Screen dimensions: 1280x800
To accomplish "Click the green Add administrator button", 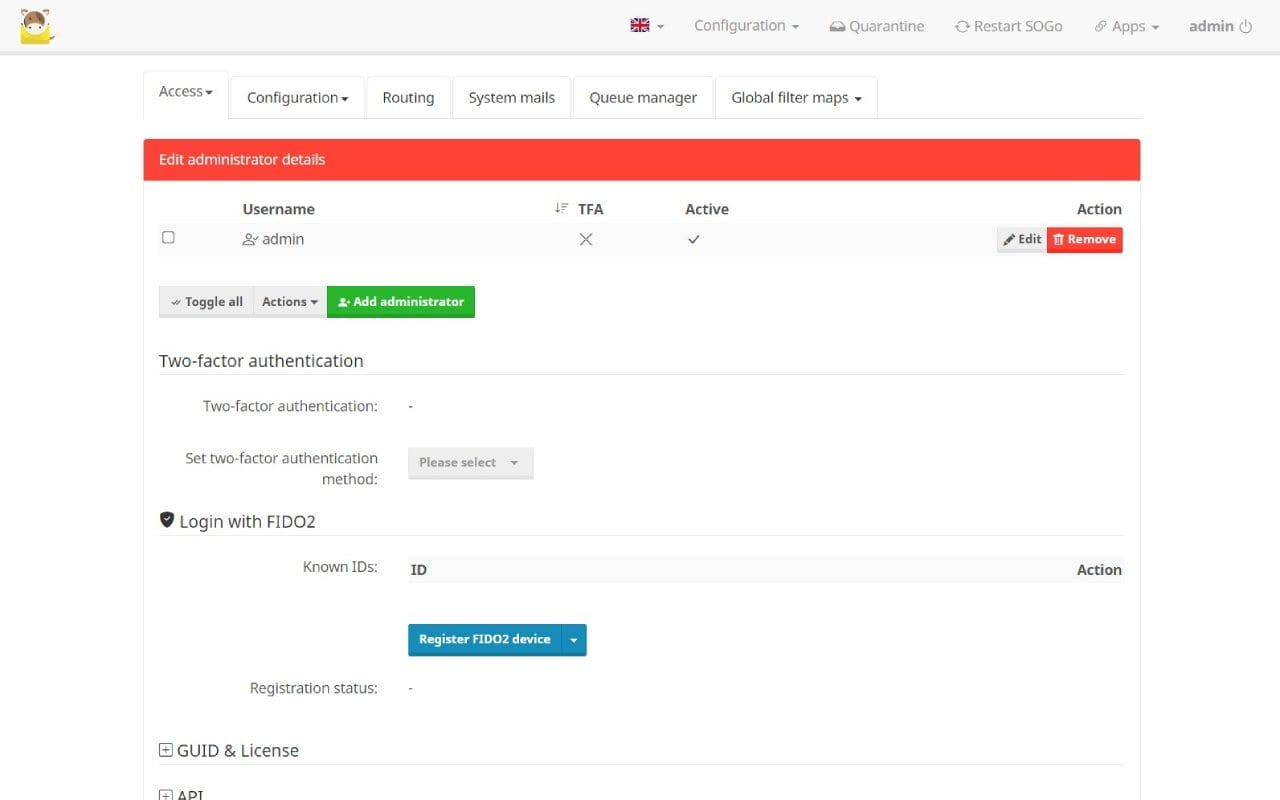I will 400,301.
